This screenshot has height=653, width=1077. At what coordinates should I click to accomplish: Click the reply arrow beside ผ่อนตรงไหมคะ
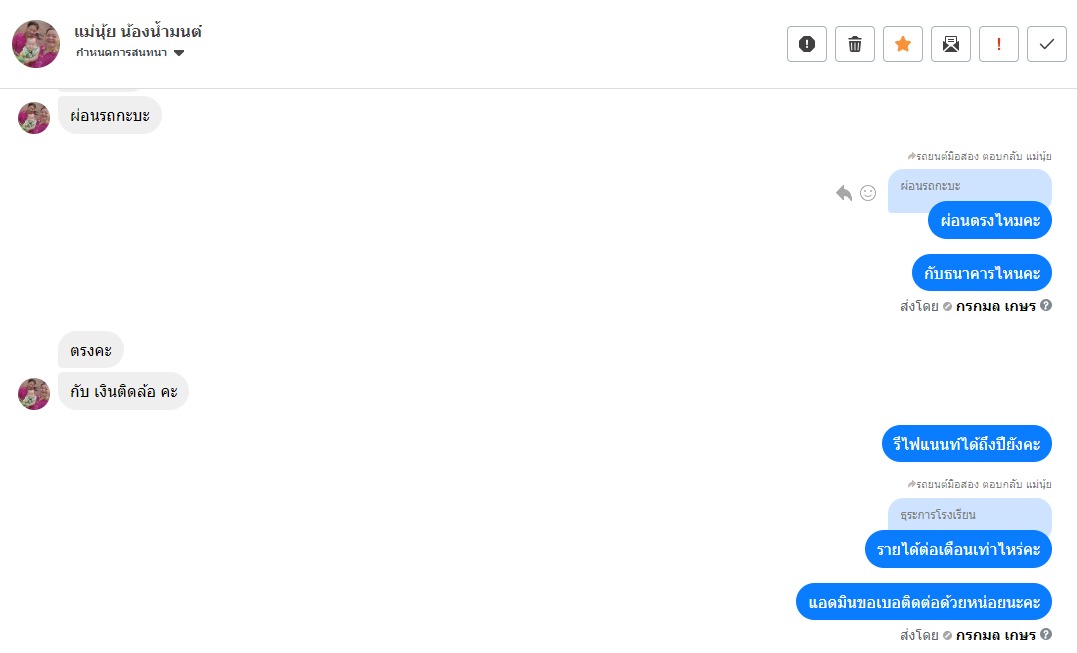click(x=844, y=193)
